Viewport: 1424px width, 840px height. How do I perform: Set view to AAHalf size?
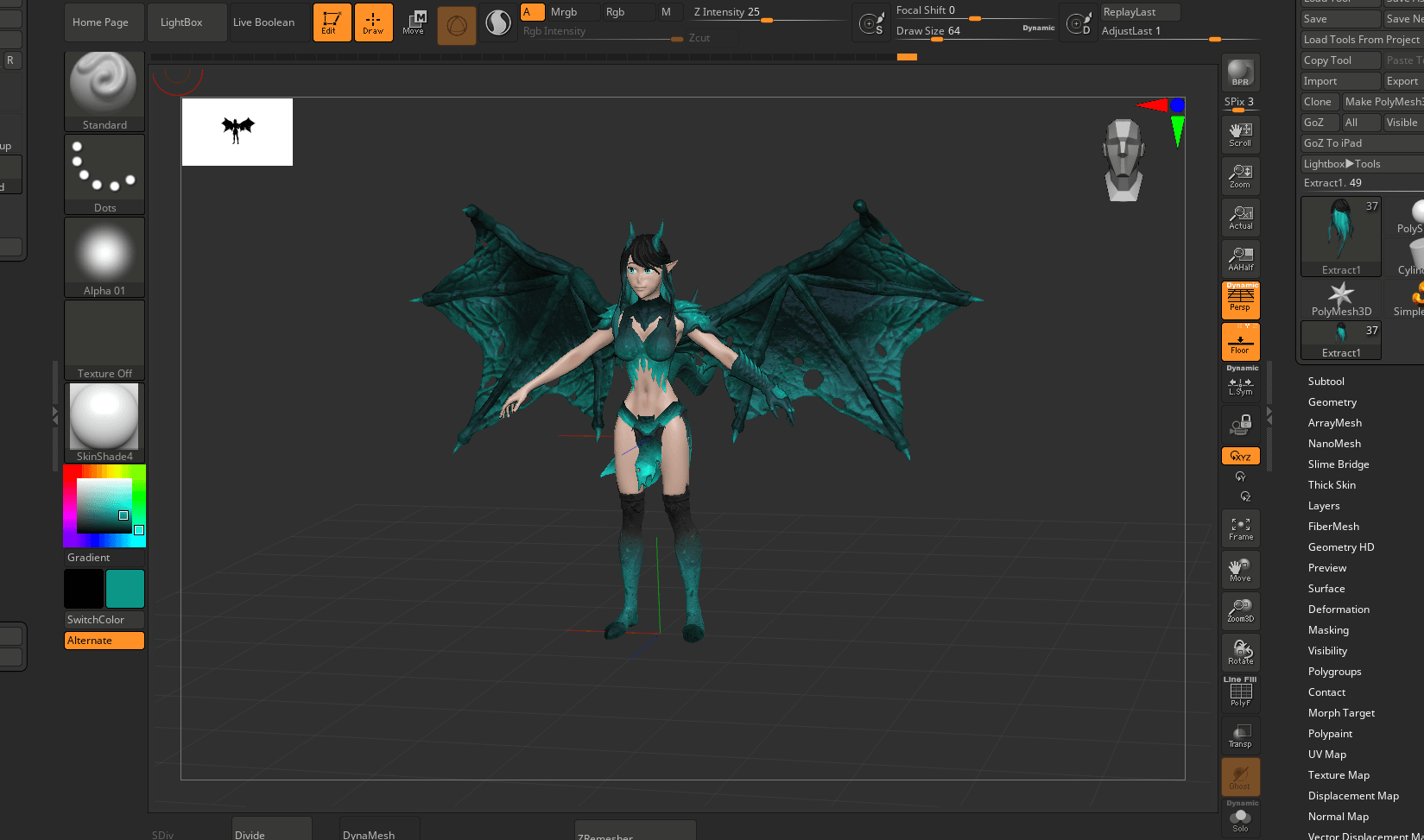[1241, 259]
